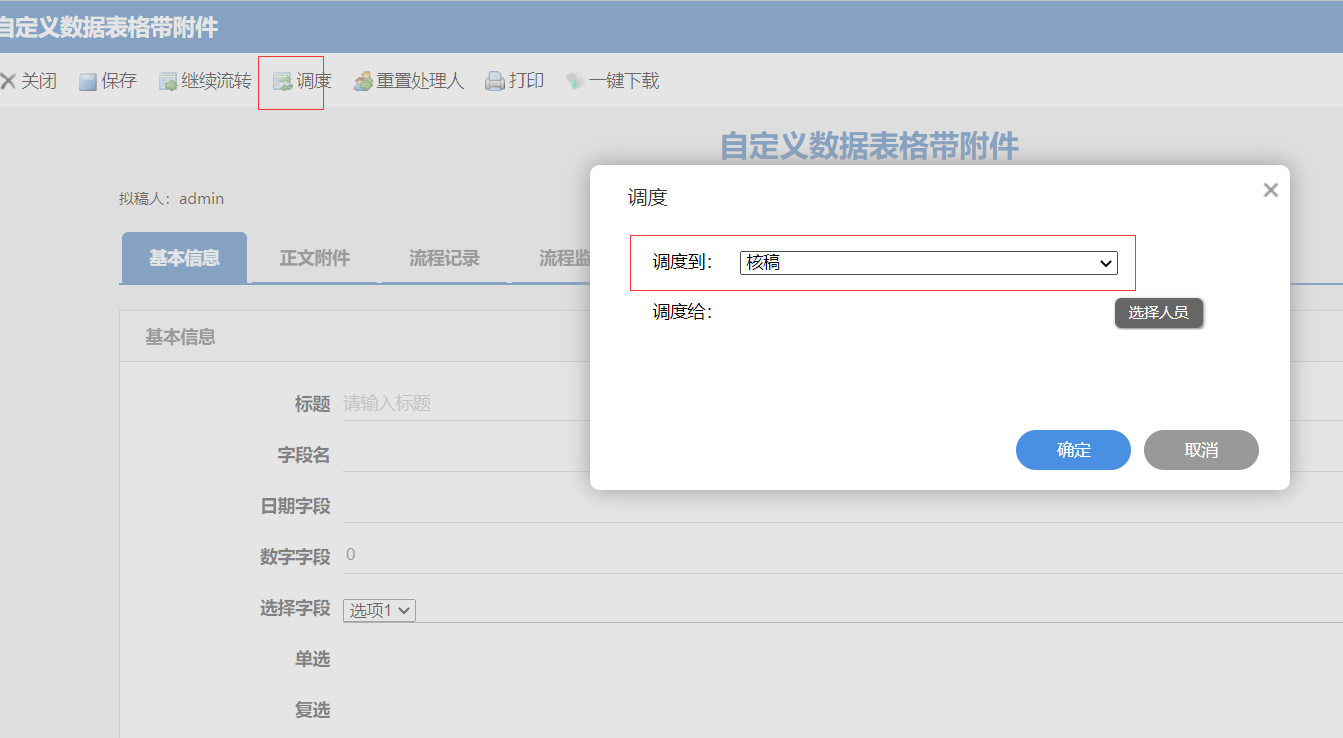
Task: Click the one-click download (一键下载) icon
Action: 575,82
